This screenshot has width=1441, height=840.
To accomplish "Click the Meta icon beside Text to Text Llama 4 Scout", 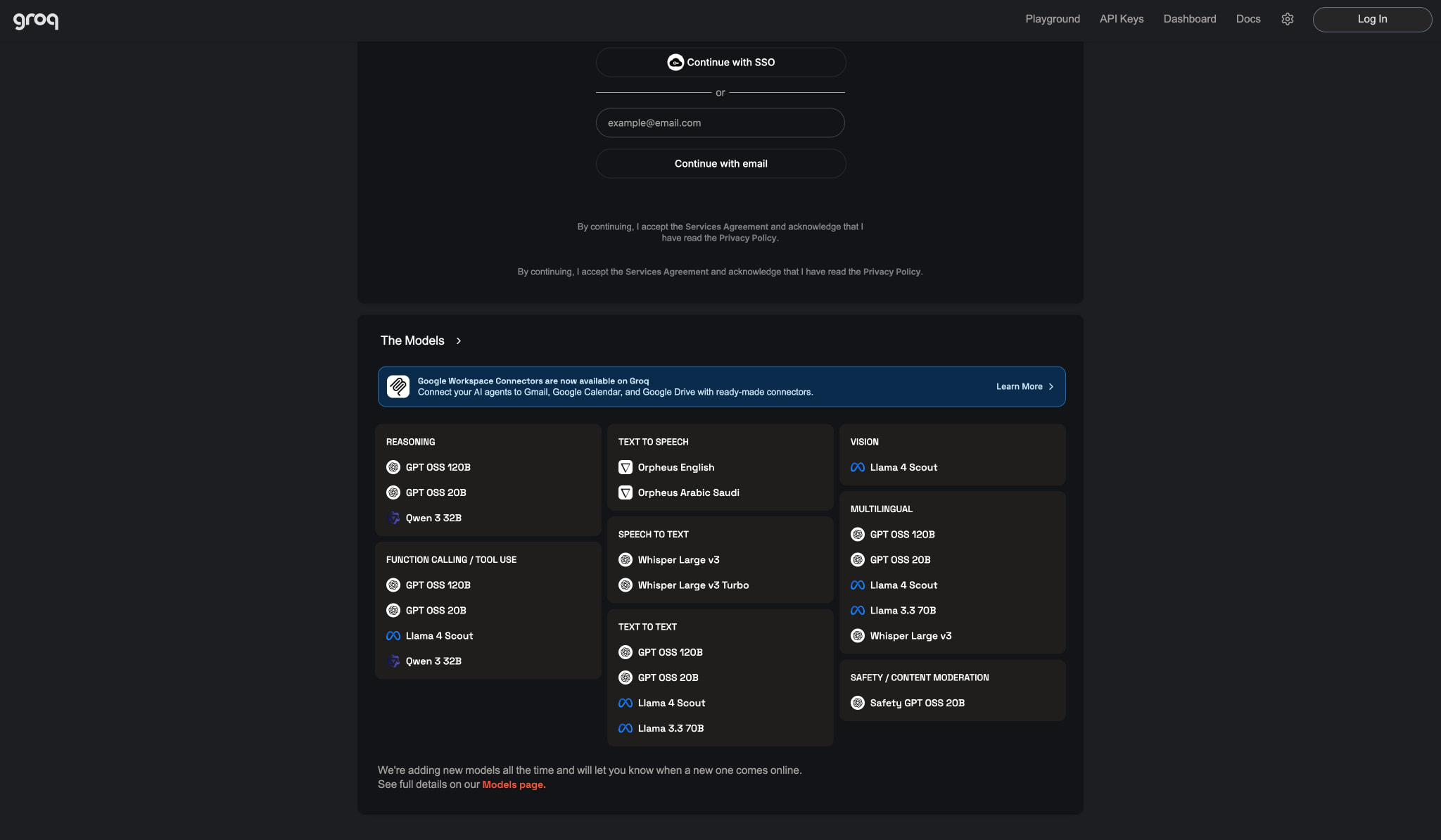I will 626,703.
